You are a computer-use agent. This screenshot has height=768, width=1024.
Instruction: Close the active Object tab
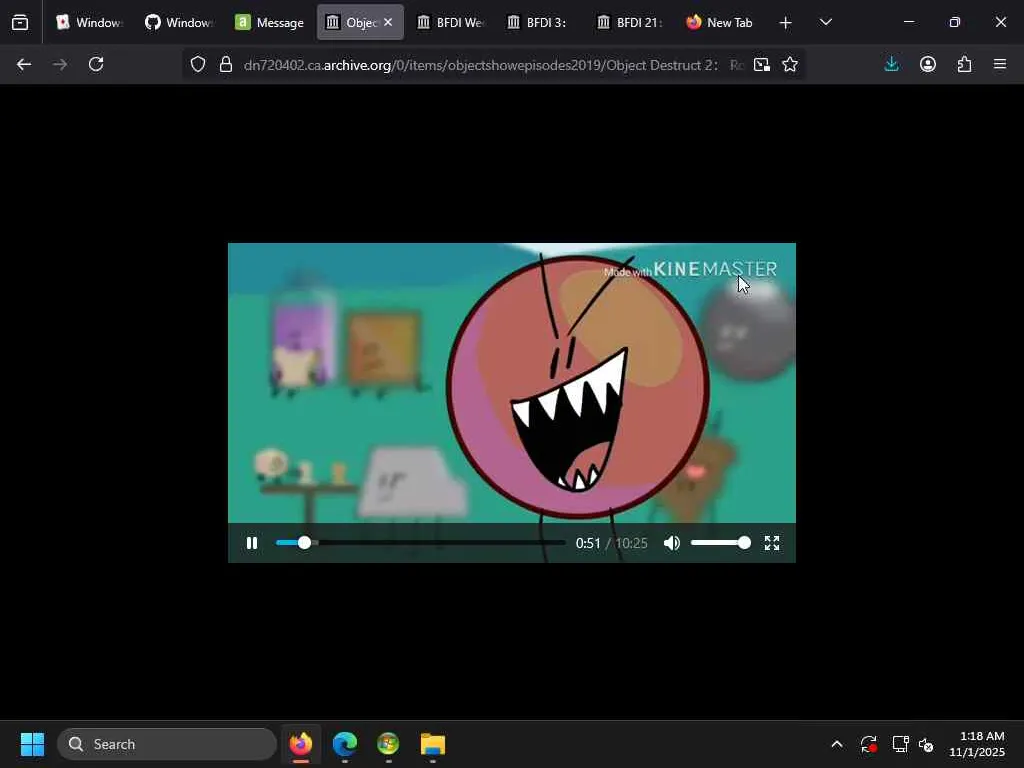(388, 22)
